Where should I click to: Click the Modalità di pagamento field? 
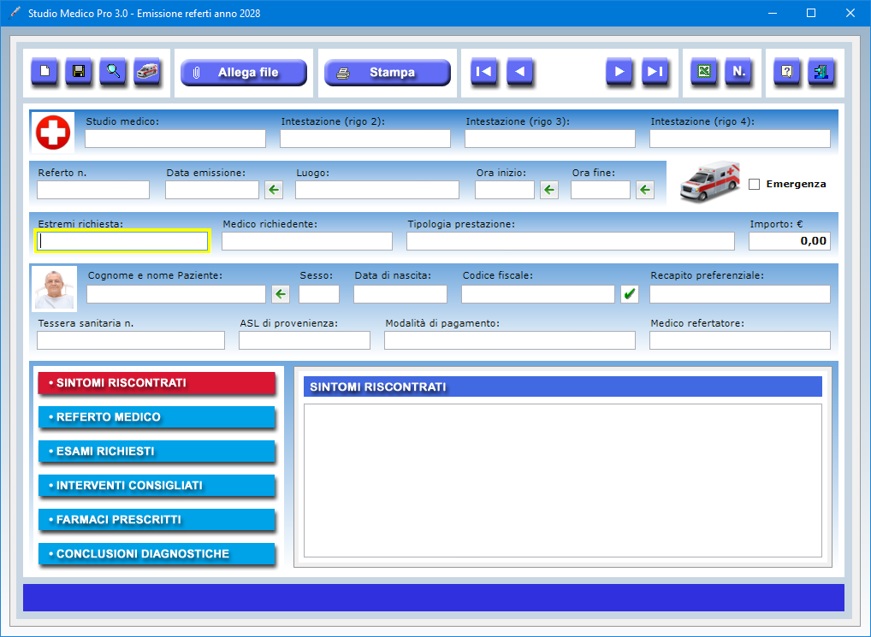(509, 340)
